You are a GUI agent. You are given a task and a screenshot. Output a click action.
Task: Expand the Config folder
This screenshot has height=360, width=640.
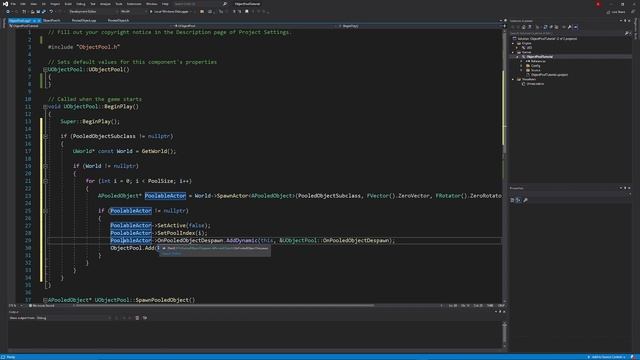tap(521, 66)
